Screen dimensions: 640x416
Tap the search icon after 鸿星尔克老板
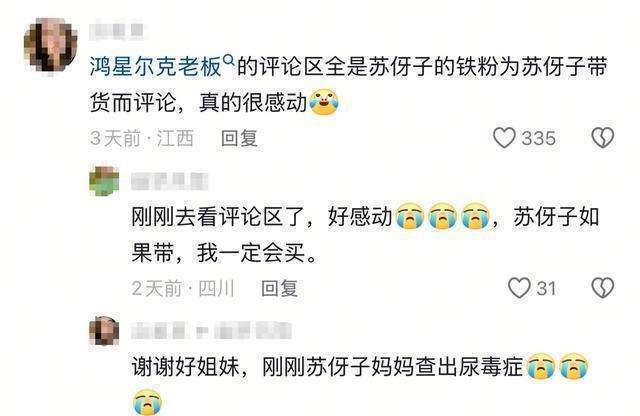tap(229, 61)
